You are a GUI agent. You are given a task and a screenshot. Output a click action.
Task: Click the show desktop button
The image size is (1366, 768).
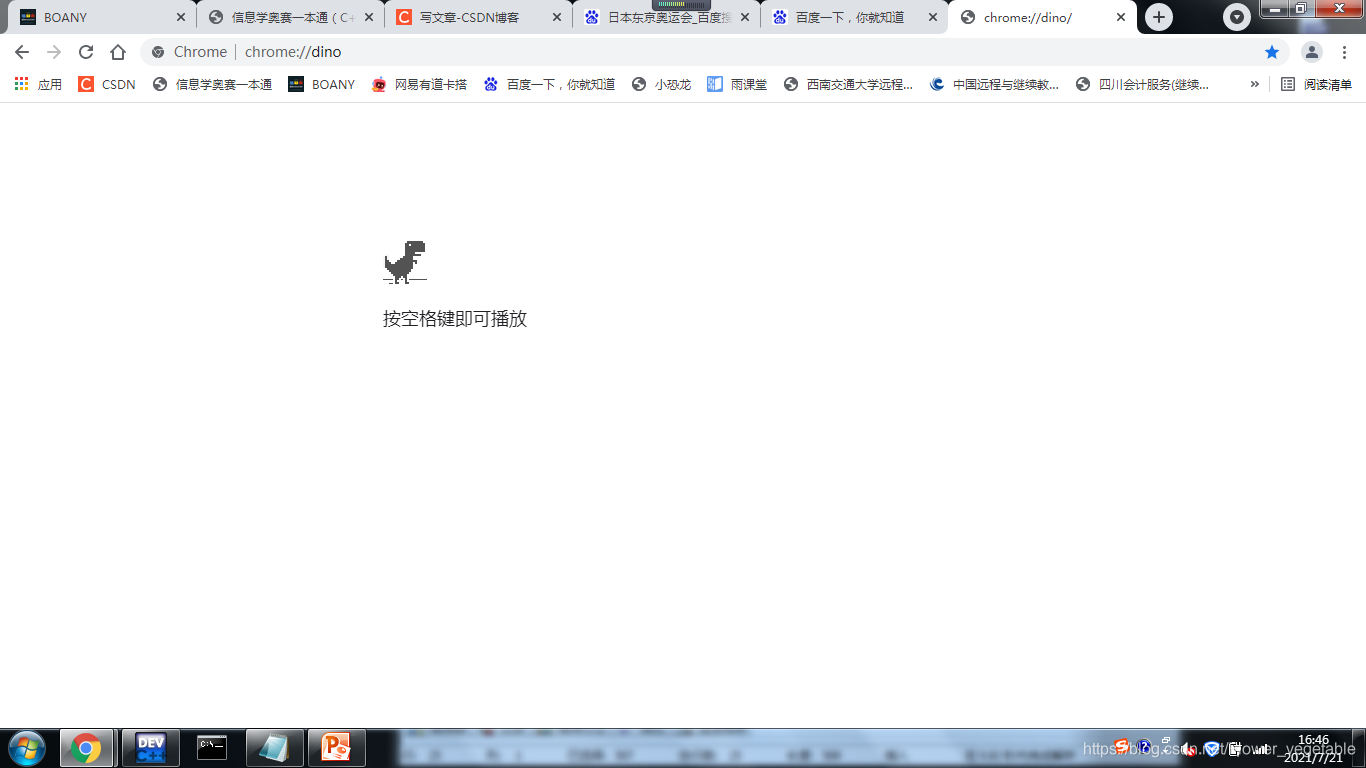tap(1359, 748)
